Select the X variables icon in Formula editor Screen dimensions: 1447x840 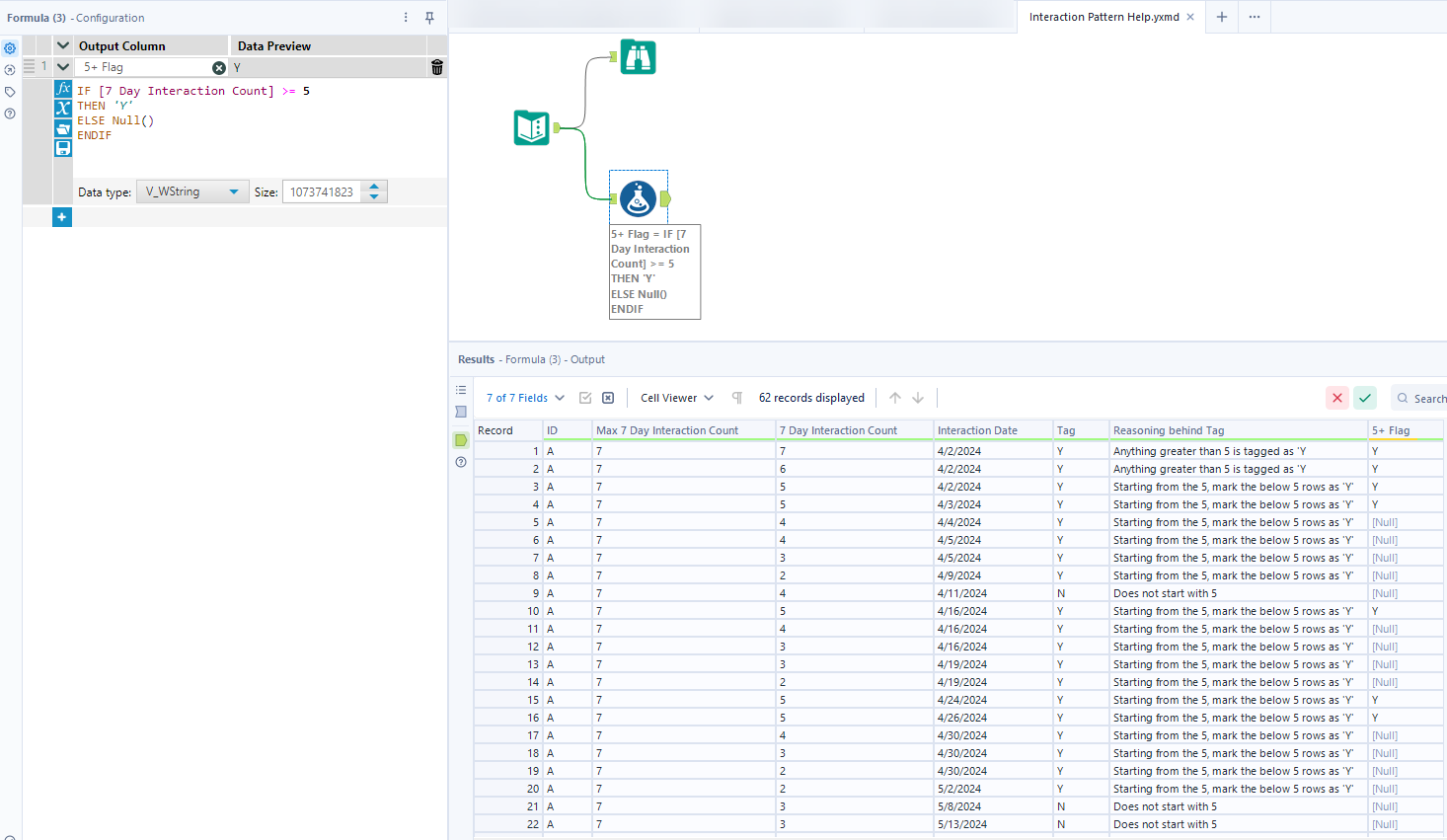[63, 106]
